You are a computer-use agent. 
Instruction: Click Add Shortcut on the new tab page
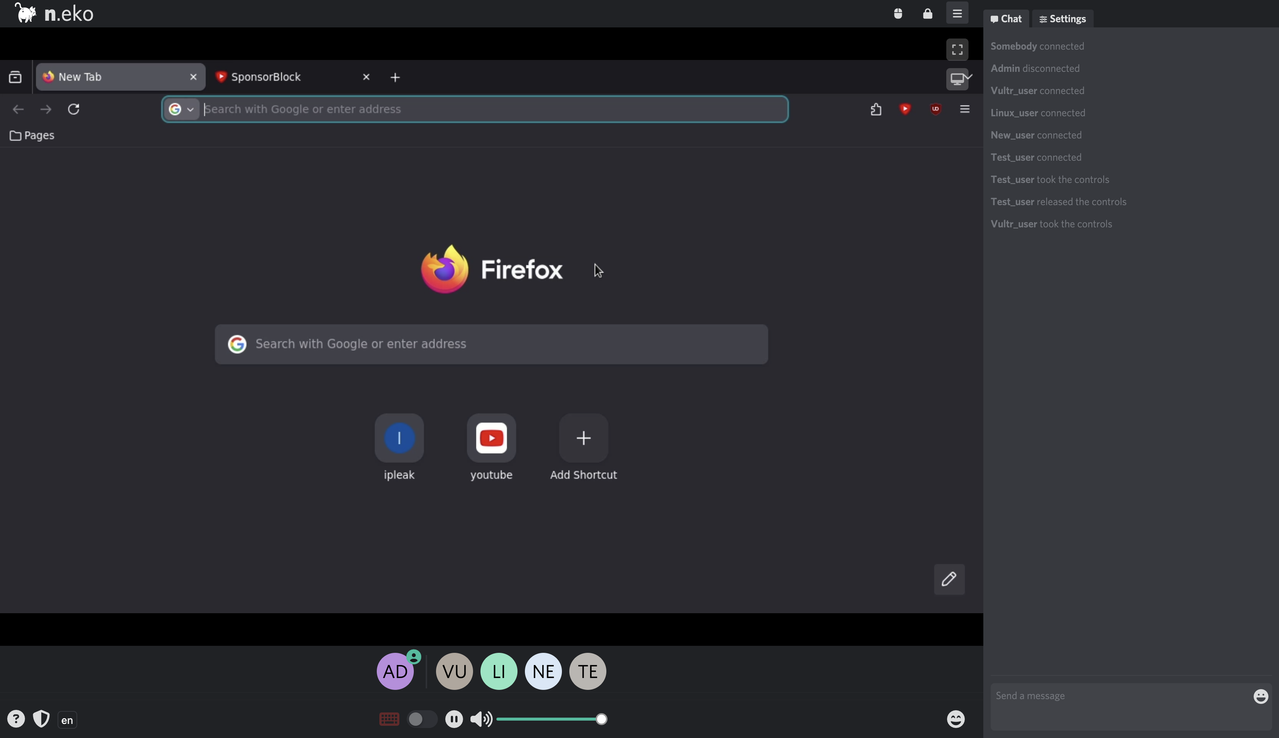[x=583, y=438]
